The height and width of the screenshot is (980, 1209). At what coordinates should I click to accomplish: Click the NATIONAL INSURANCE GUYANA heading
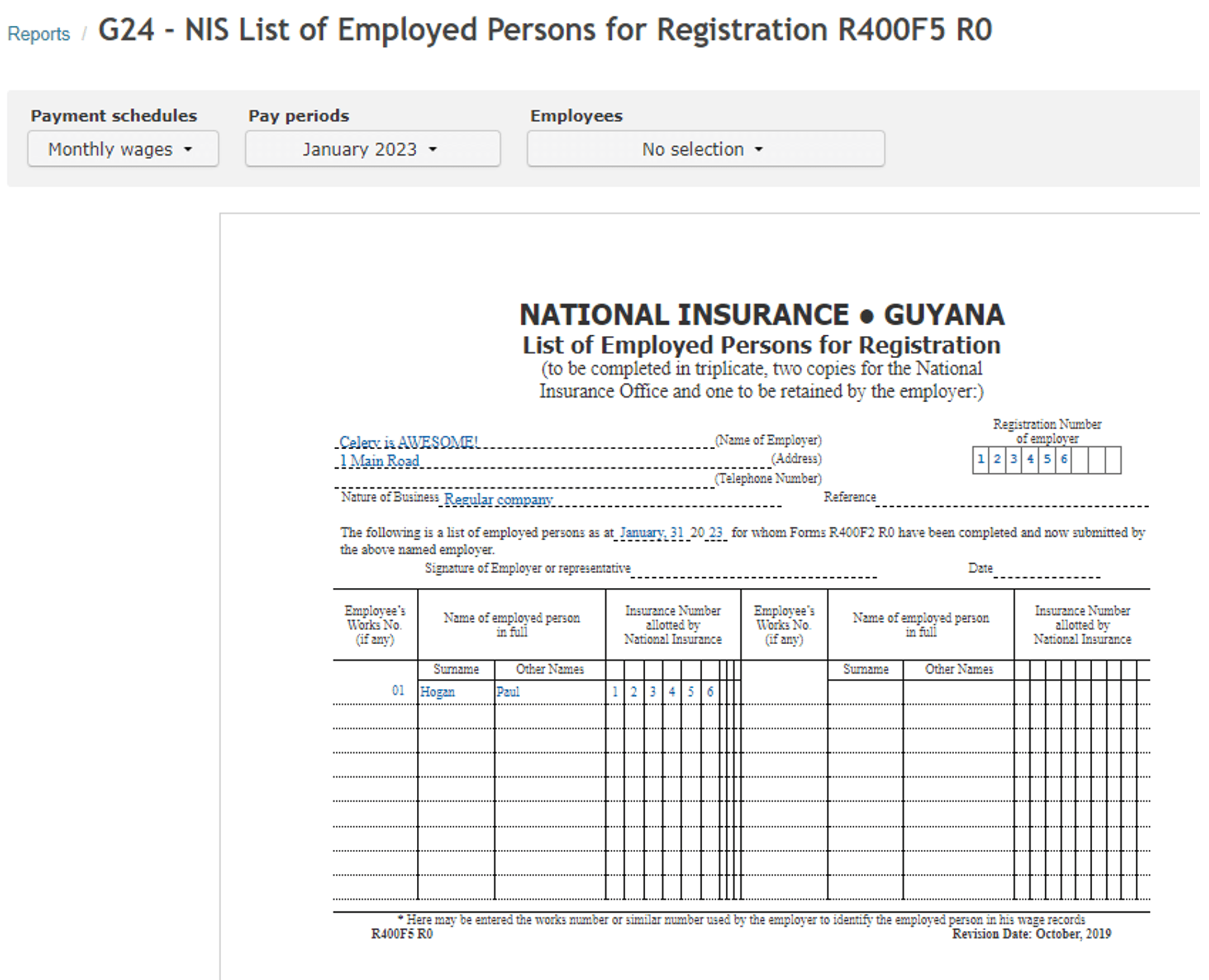coord(762,315)
